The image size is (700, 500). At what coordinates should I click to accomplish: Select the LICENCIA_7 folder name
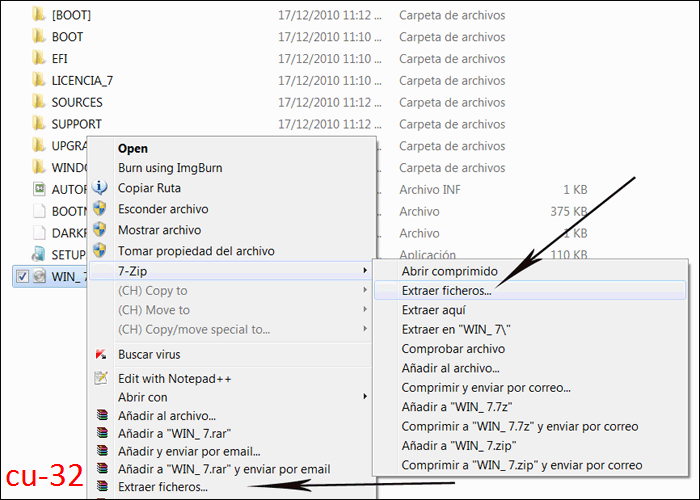82,80
